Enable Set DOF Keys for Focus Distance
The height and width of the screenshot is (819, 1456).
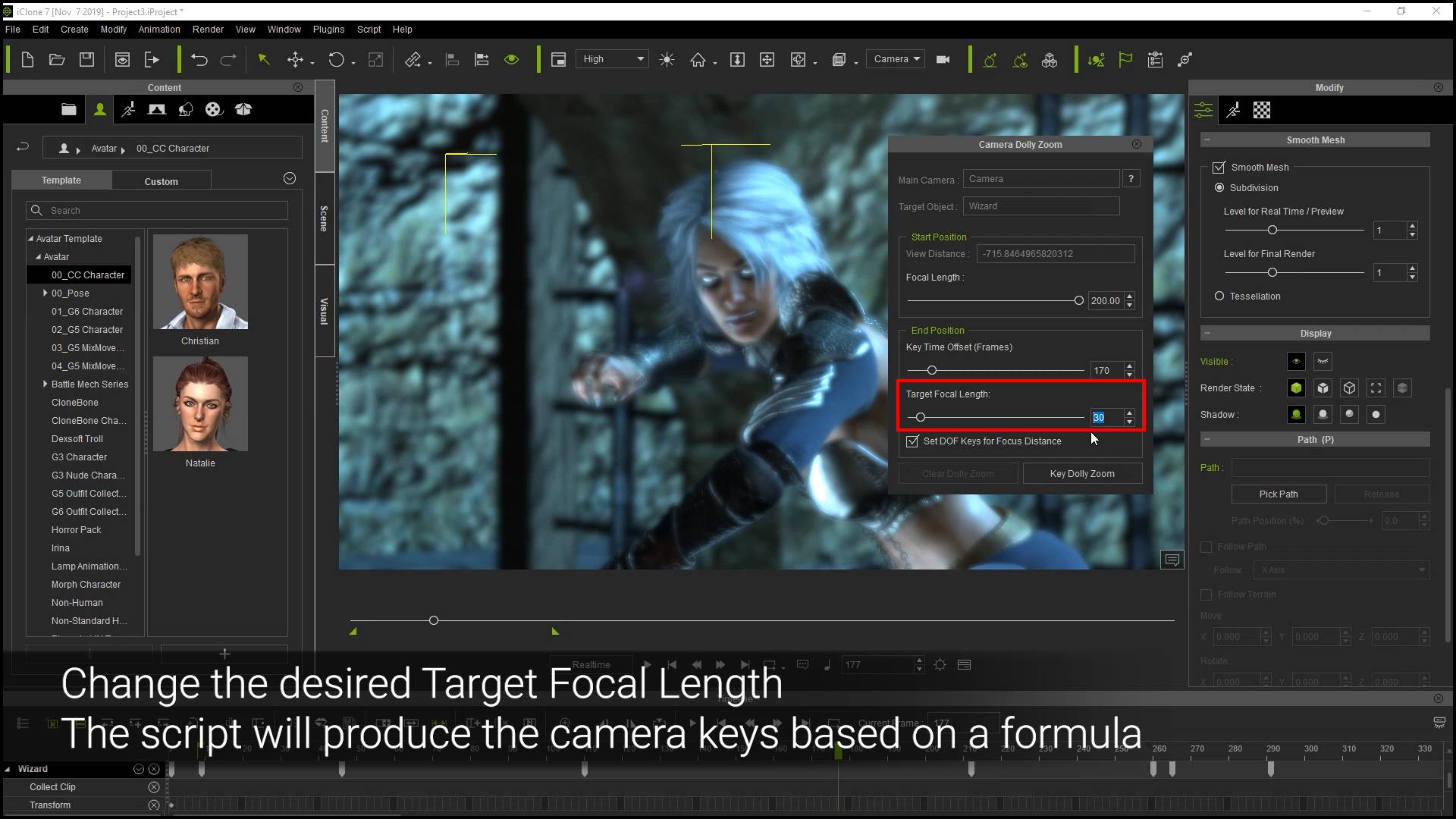pos(913,441)
